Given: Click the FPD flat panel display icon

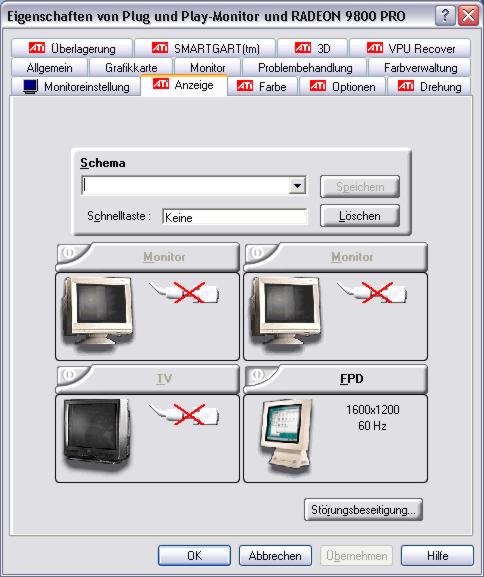Looking at the screenshot, I should tap(287, 436).
